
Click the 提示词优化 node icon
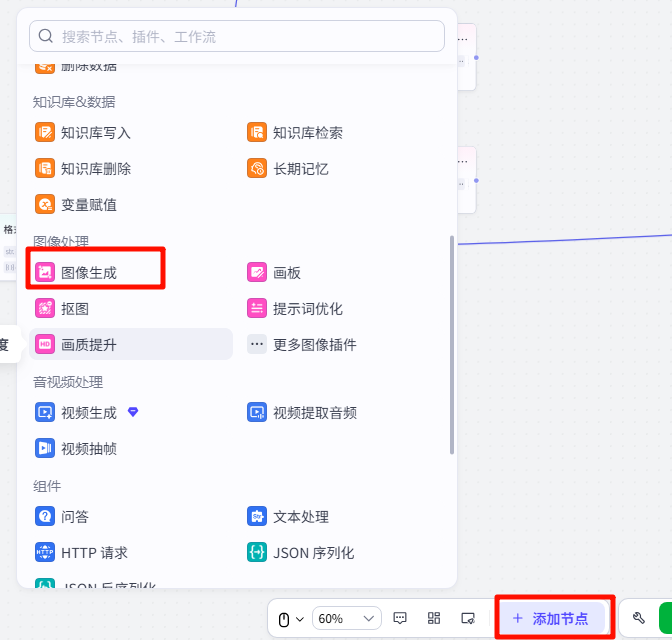point(257,309)
